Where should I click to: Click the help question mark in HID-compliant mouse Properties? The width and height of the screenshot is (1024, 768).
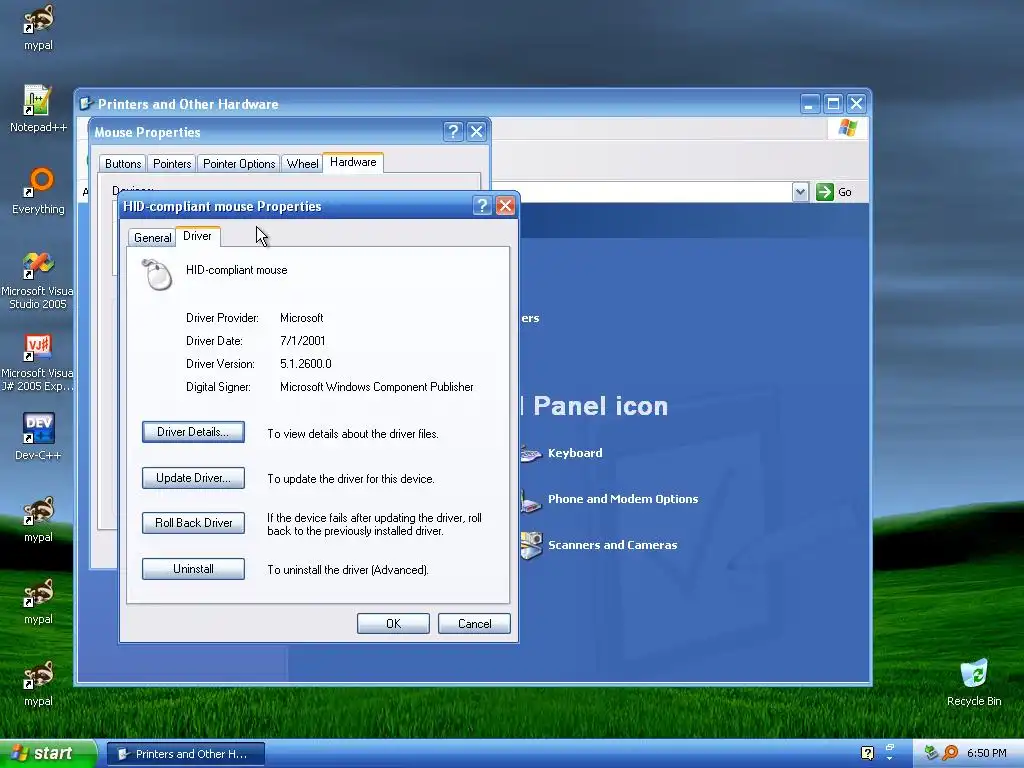[482, 206]
